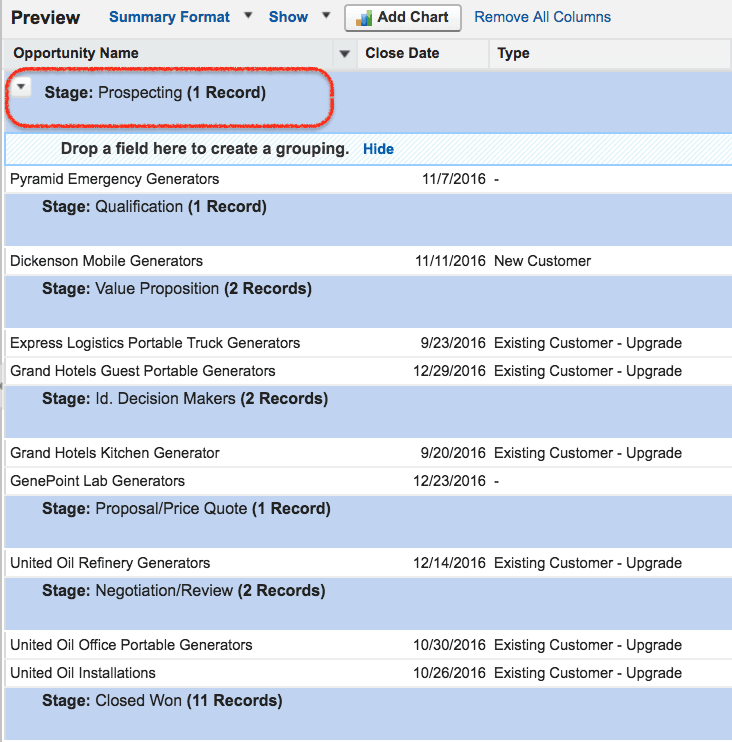Image resolution: width=732 pixels, height=742 pixels.
Task: Open the Opportunity Name column menu arrow
Action: [x=345, y=54]
